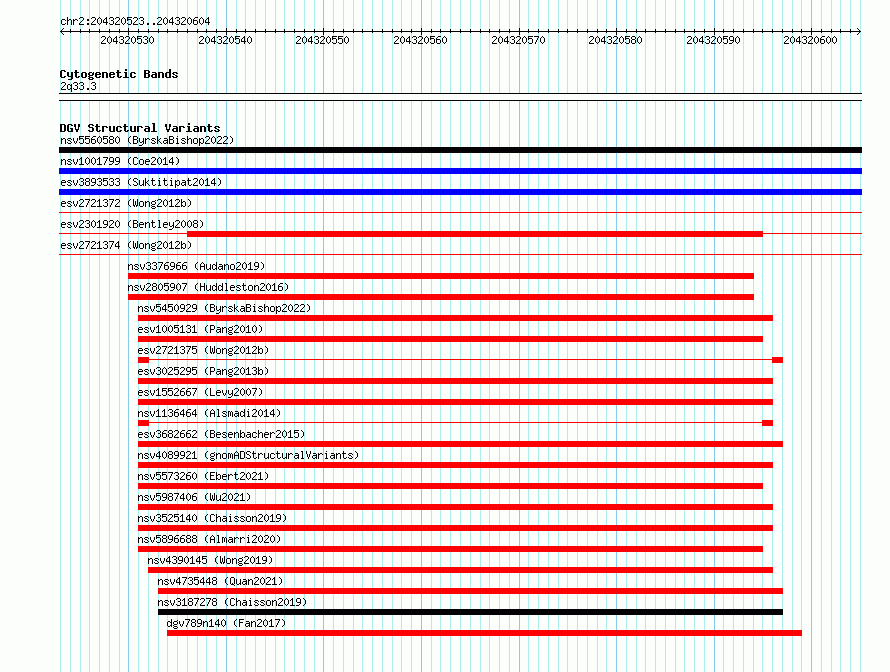Open variant esv1552667 (Levy2007) label
This screenshot has width=890, height=672.
pos(200,392)
